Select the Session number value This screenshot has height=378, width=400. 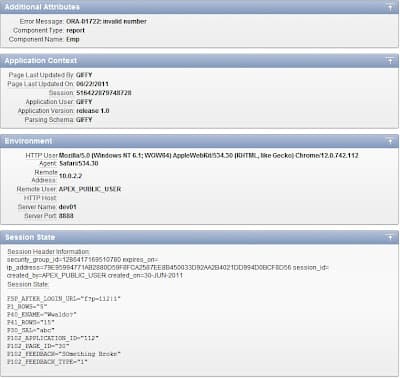pyautogui.click(x=104, y=93)
